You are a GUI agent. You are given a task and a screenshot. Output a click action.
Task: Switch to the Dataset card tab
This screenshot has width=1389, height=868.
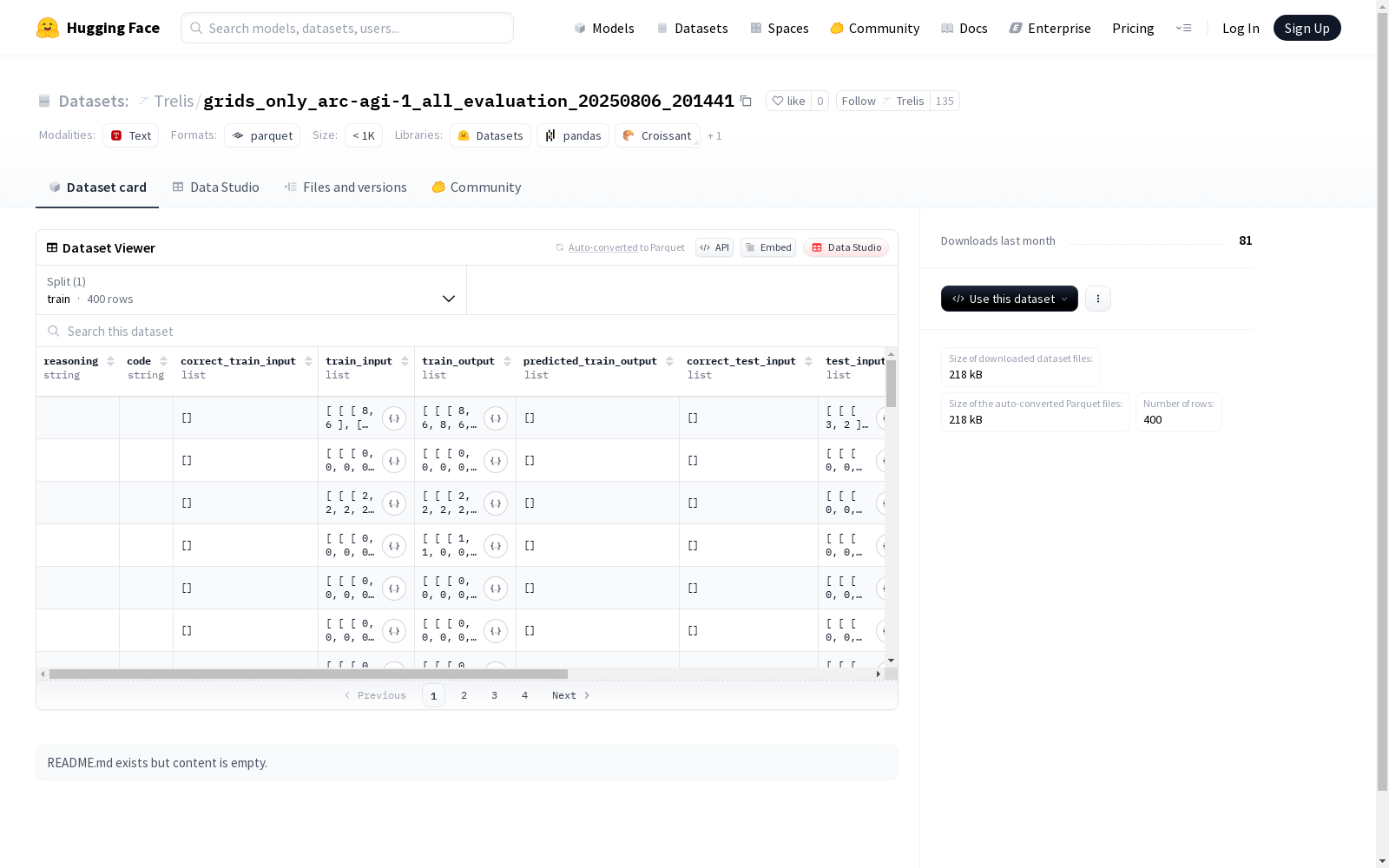pyautogui.click(x=97, y=187)
